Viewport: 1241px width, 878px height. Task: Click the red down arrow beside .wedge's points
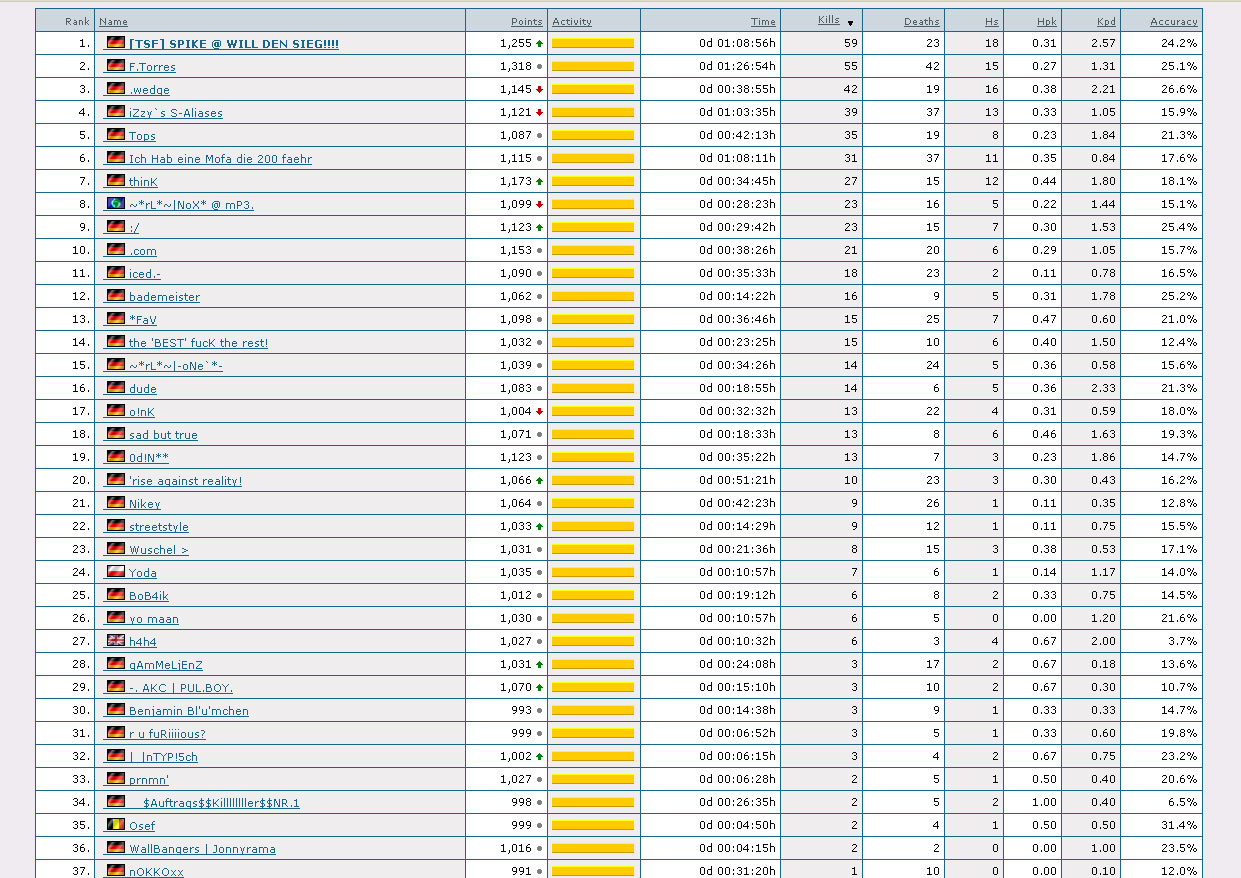pos(540,90)
